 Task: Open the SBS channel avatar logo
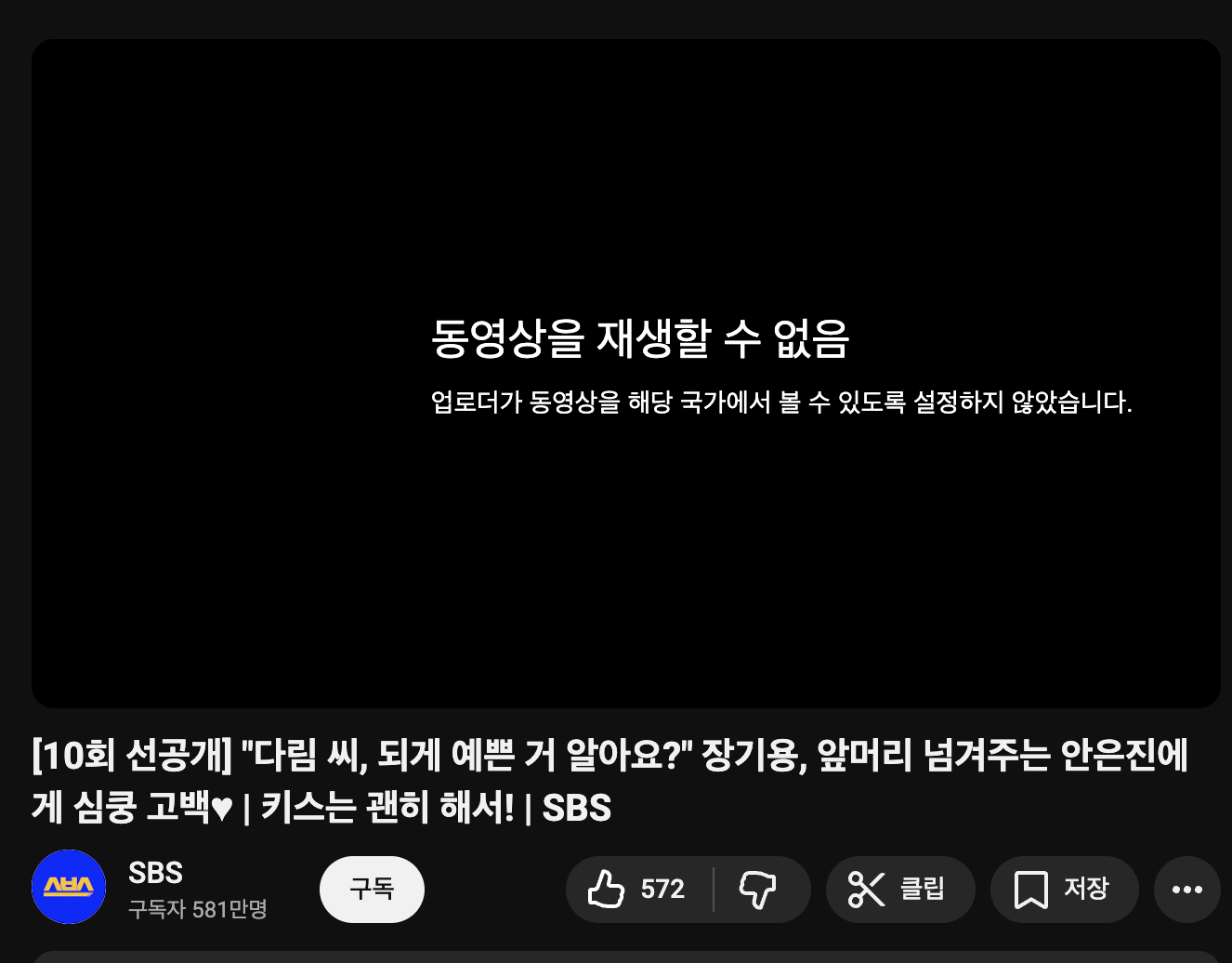pos(69,887)
